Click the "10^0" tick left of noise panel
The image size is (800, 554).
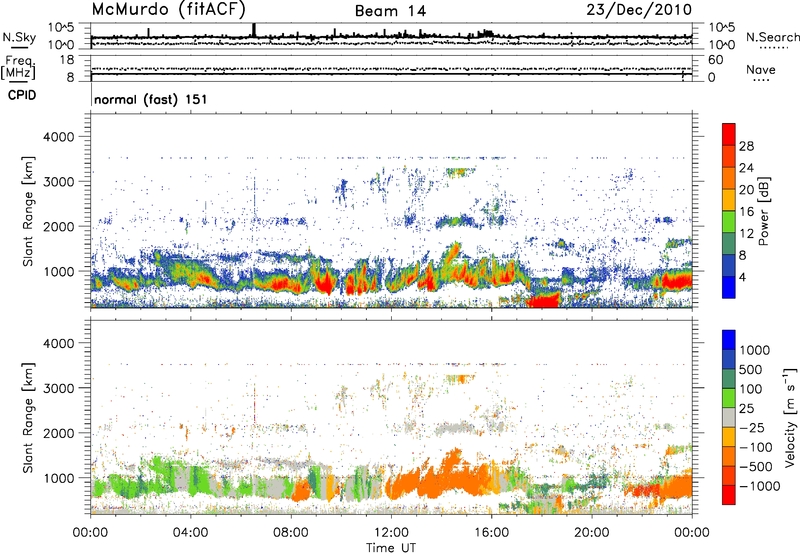(61, 45)
